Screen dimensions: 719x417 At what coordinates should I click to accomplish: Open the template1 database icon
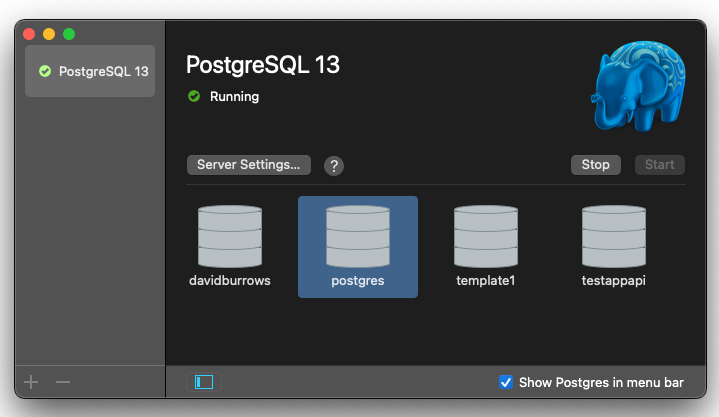point(486,237)
